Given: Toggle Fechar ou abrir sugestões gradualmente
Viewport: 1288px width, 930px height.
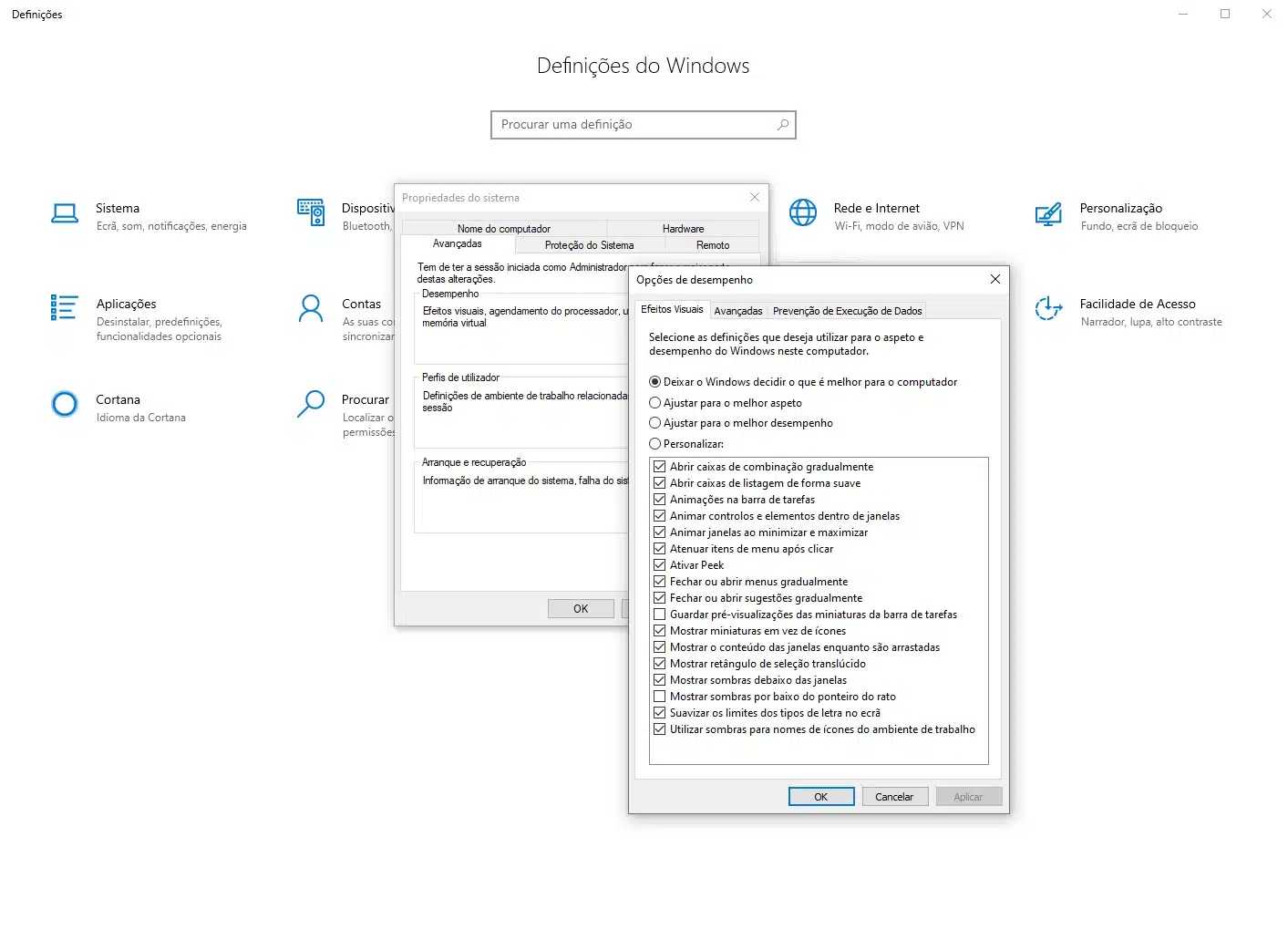Looking at the screenshot, I should point(659,598).
